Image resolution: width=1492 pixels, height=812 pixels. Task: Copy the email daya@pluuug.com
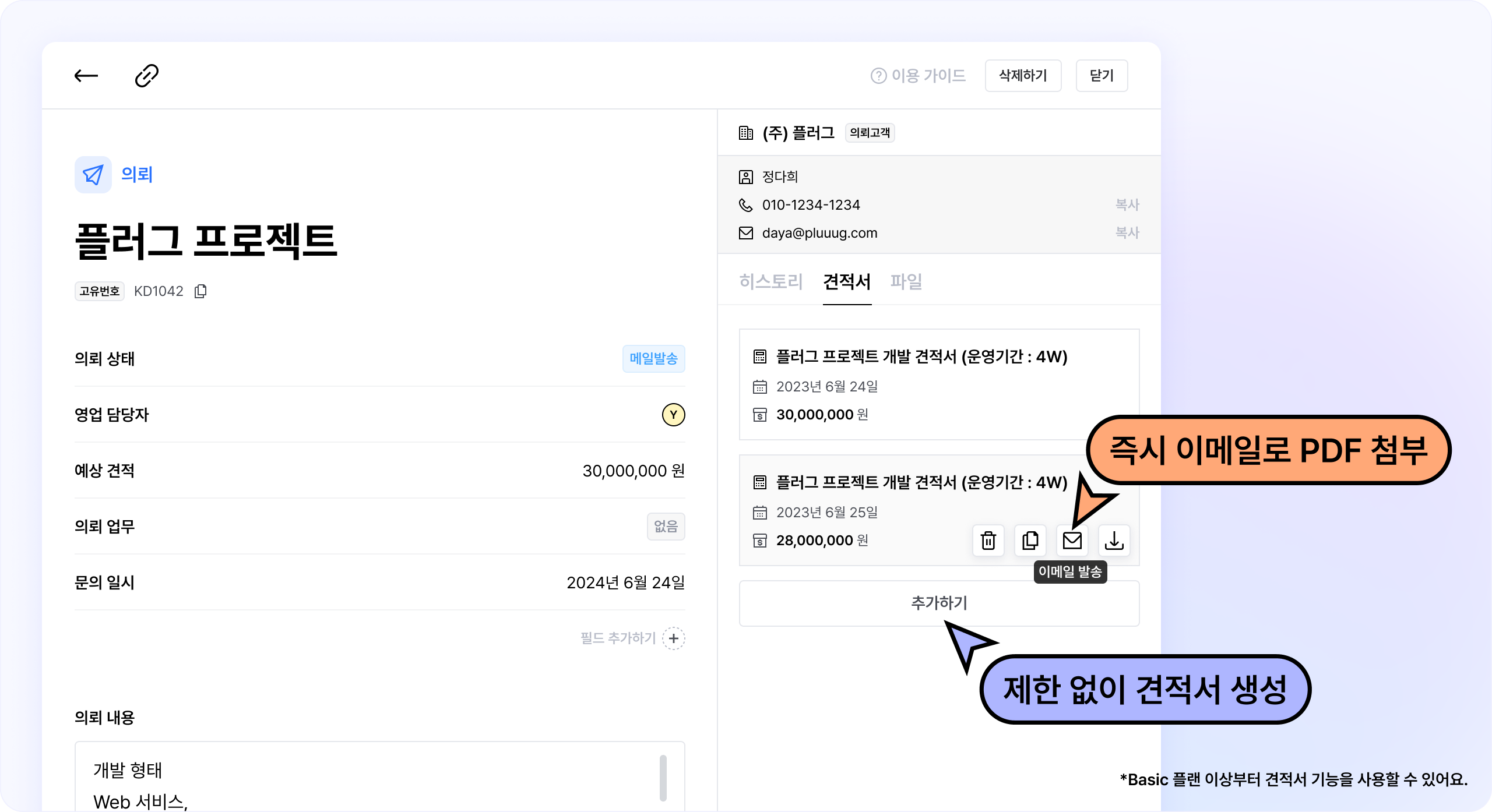(1127, 233)
